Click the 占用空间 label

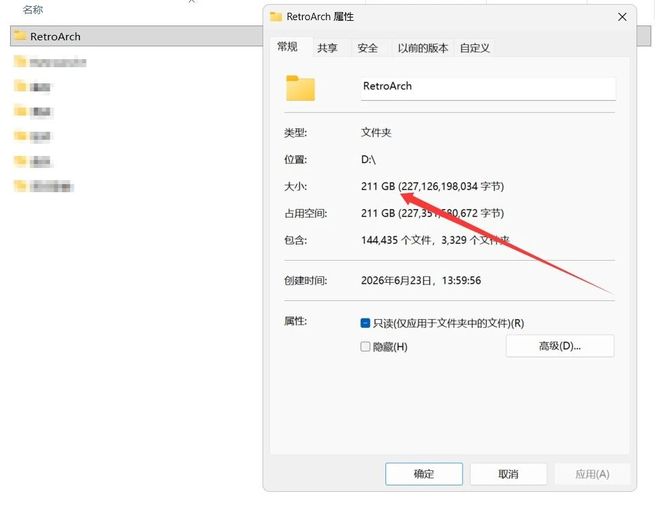[x=306, y=213]
